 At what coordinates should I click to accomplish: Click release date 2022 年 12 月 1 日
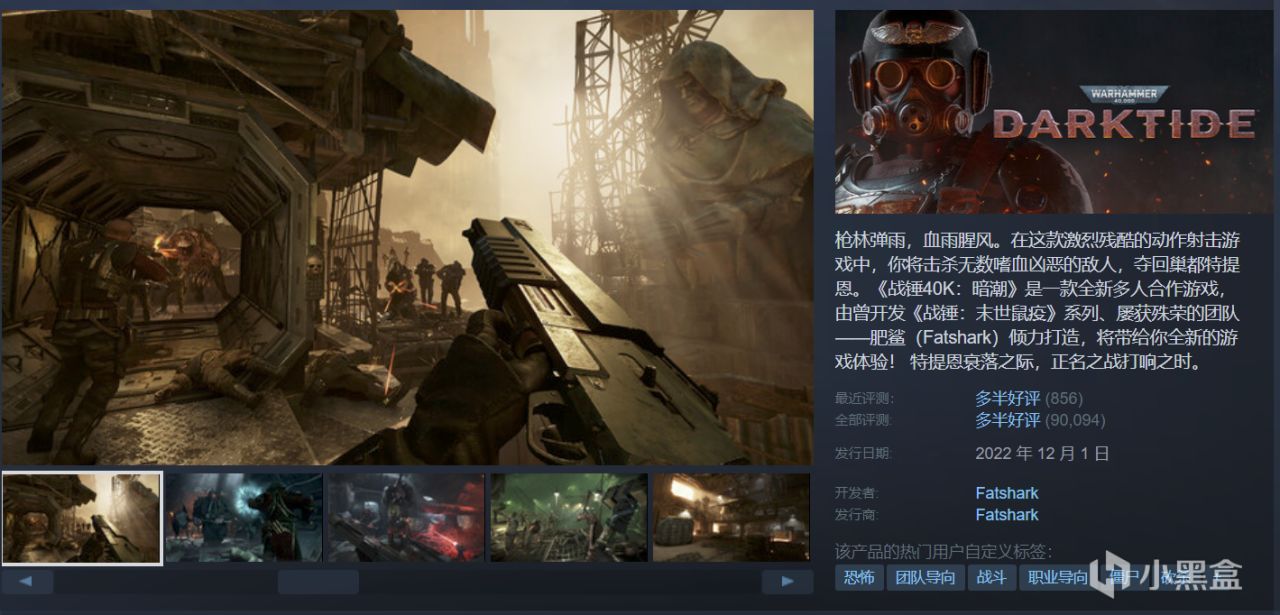(x=1042, y=453)
